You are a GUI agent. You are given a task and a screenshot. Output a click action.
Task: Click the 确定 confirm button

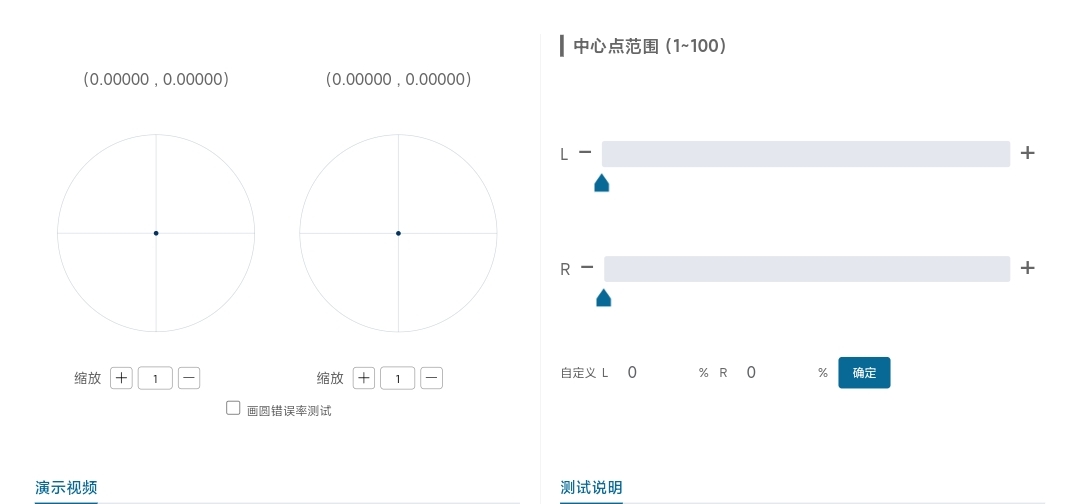point(864,373)
